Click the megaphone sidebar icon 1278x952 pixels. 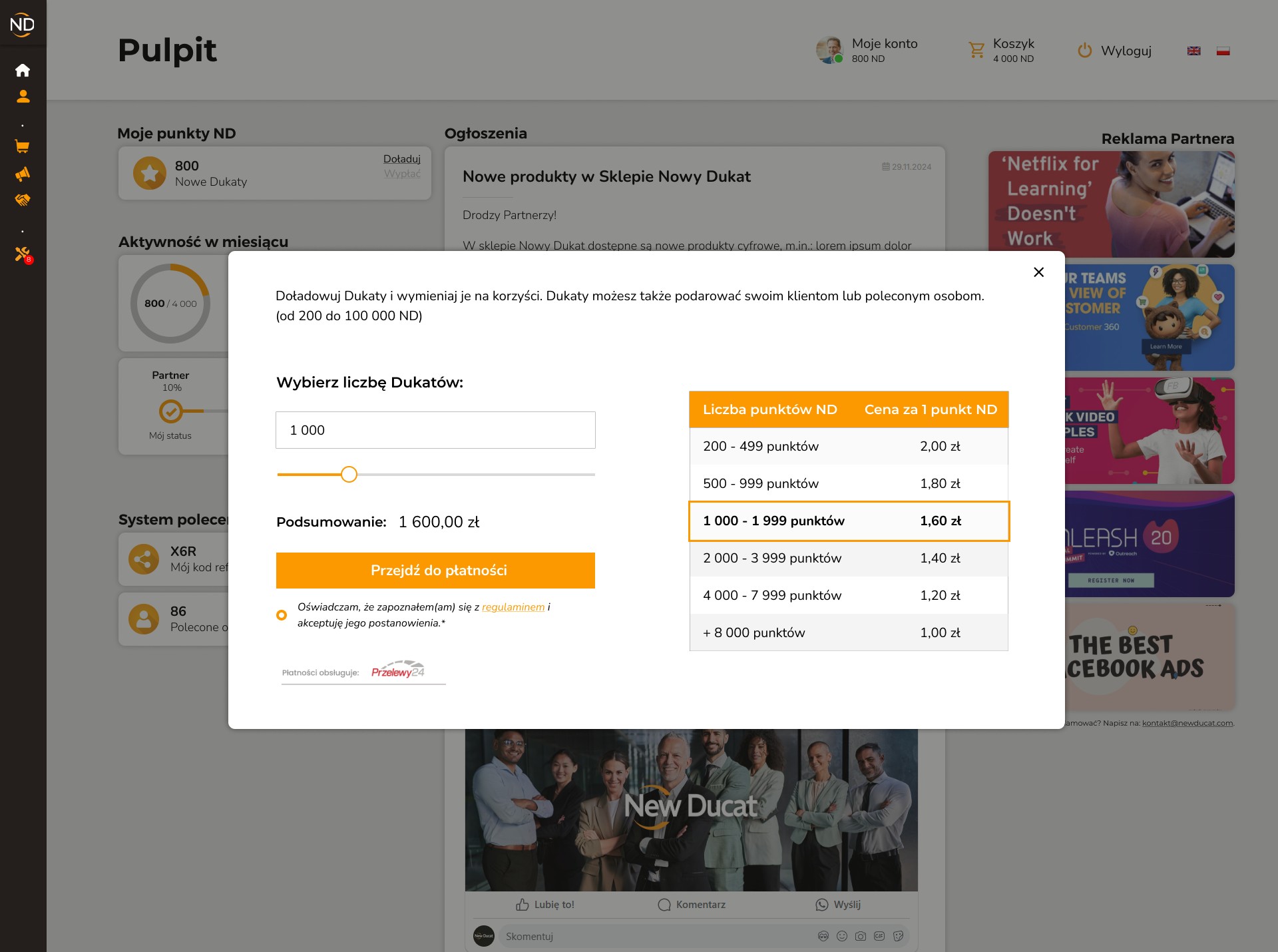23,174
